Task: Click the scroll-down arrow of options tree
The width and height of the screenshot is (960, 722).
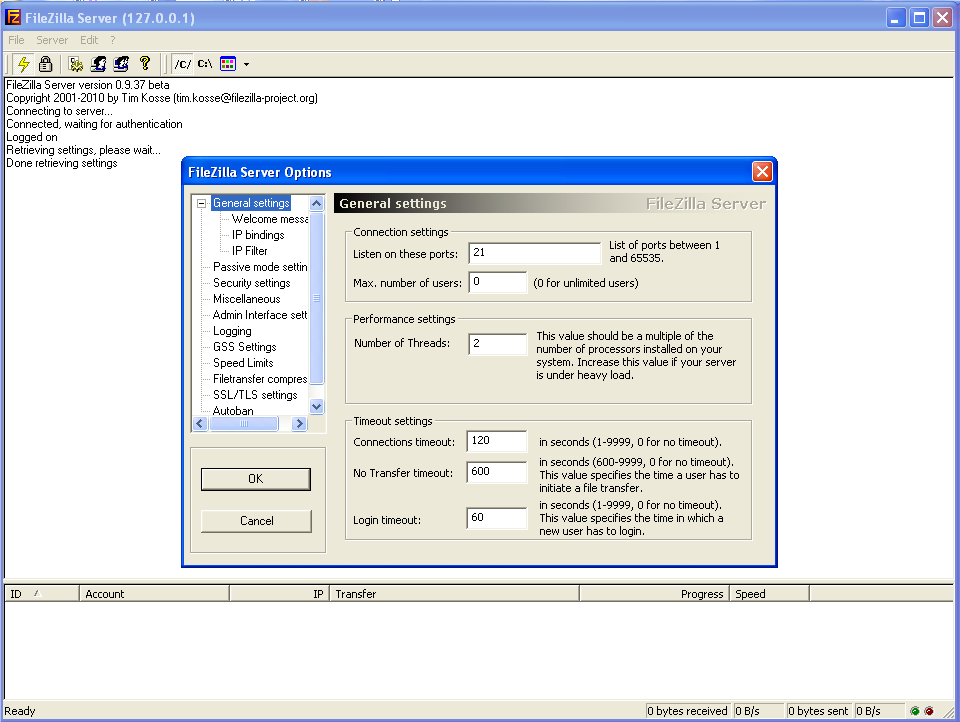Action: click(x=317, y=407)
